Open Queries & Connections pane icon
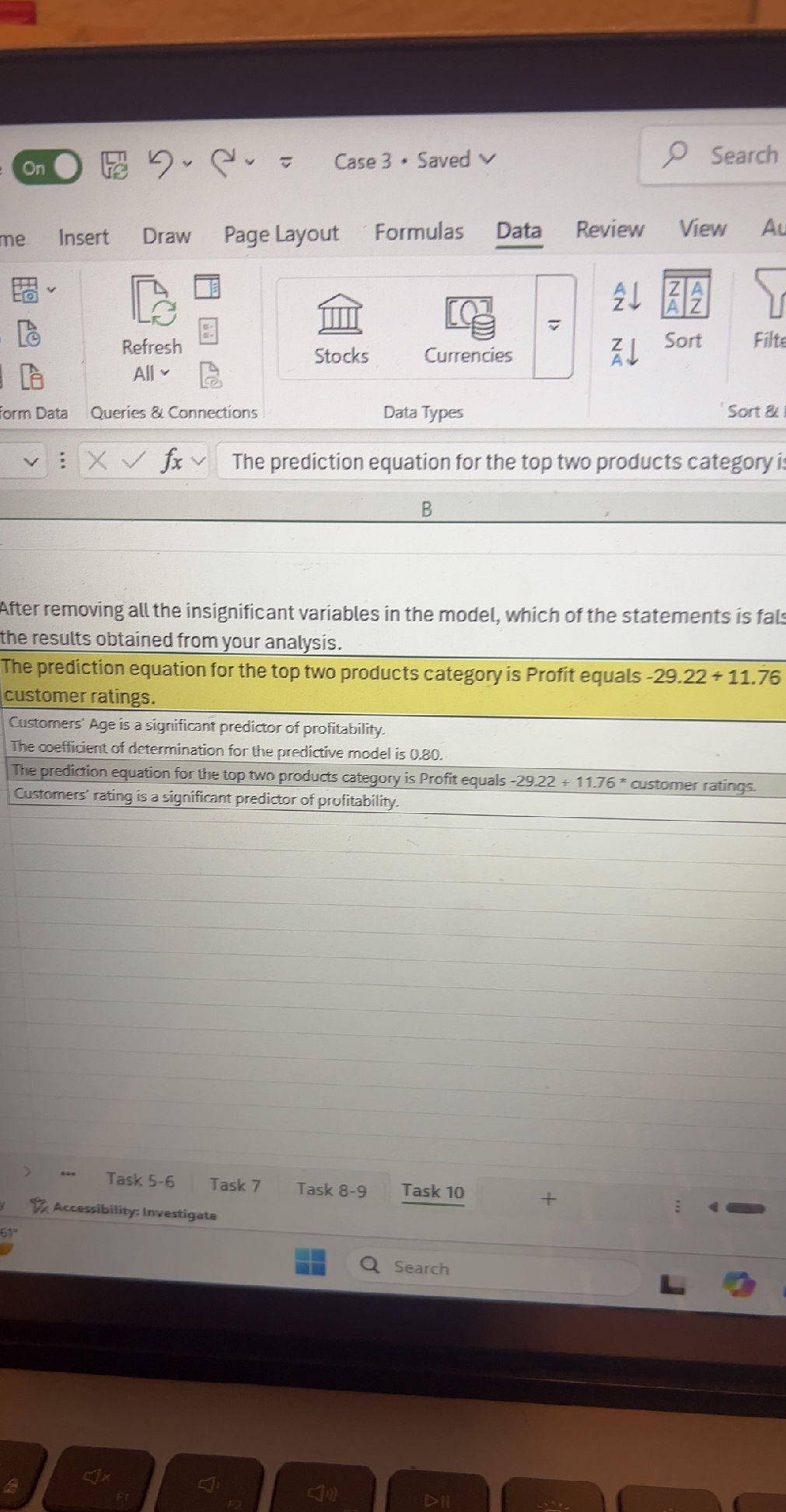The image size is (786, 1512). [x=207, y=287]
